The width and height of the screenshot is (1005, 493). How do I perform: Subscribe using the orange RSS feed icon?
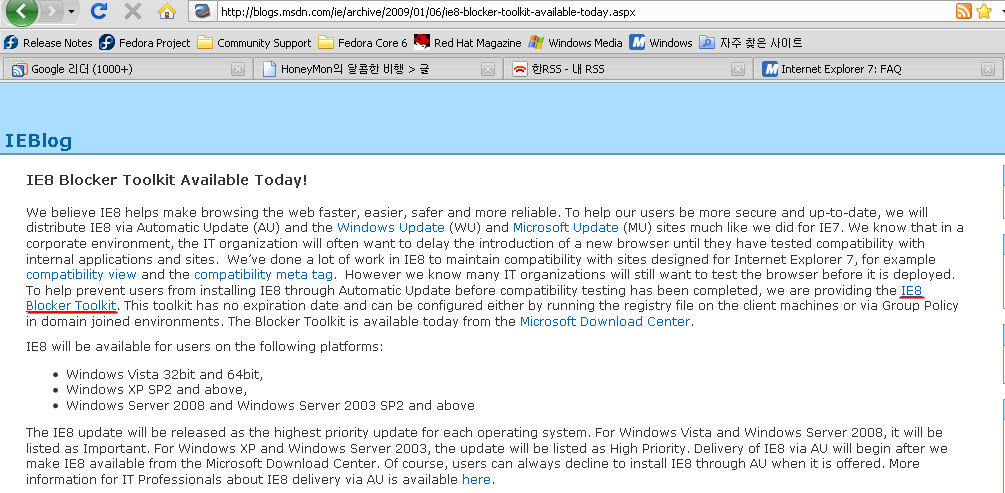pos(964,11)
